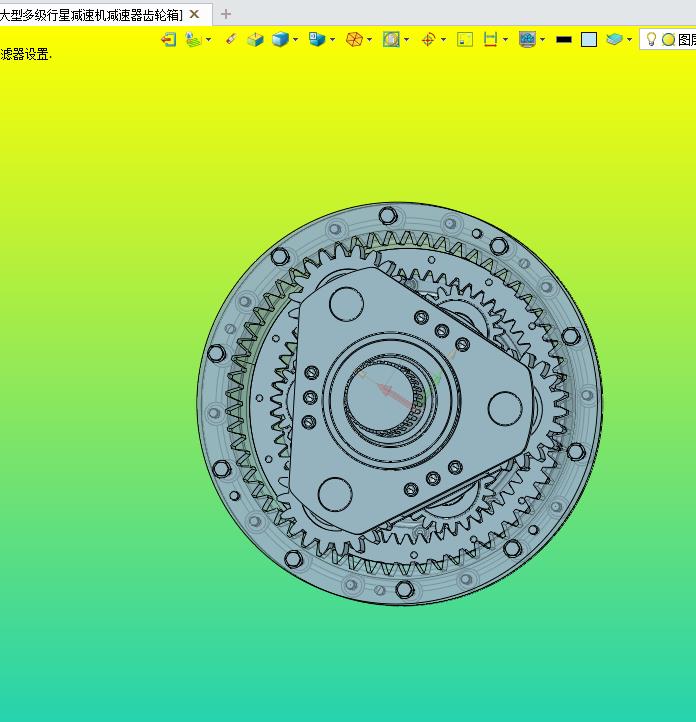Open dropdown beside monitor display icon
The image size is (696, 722).
coord(543,40)
